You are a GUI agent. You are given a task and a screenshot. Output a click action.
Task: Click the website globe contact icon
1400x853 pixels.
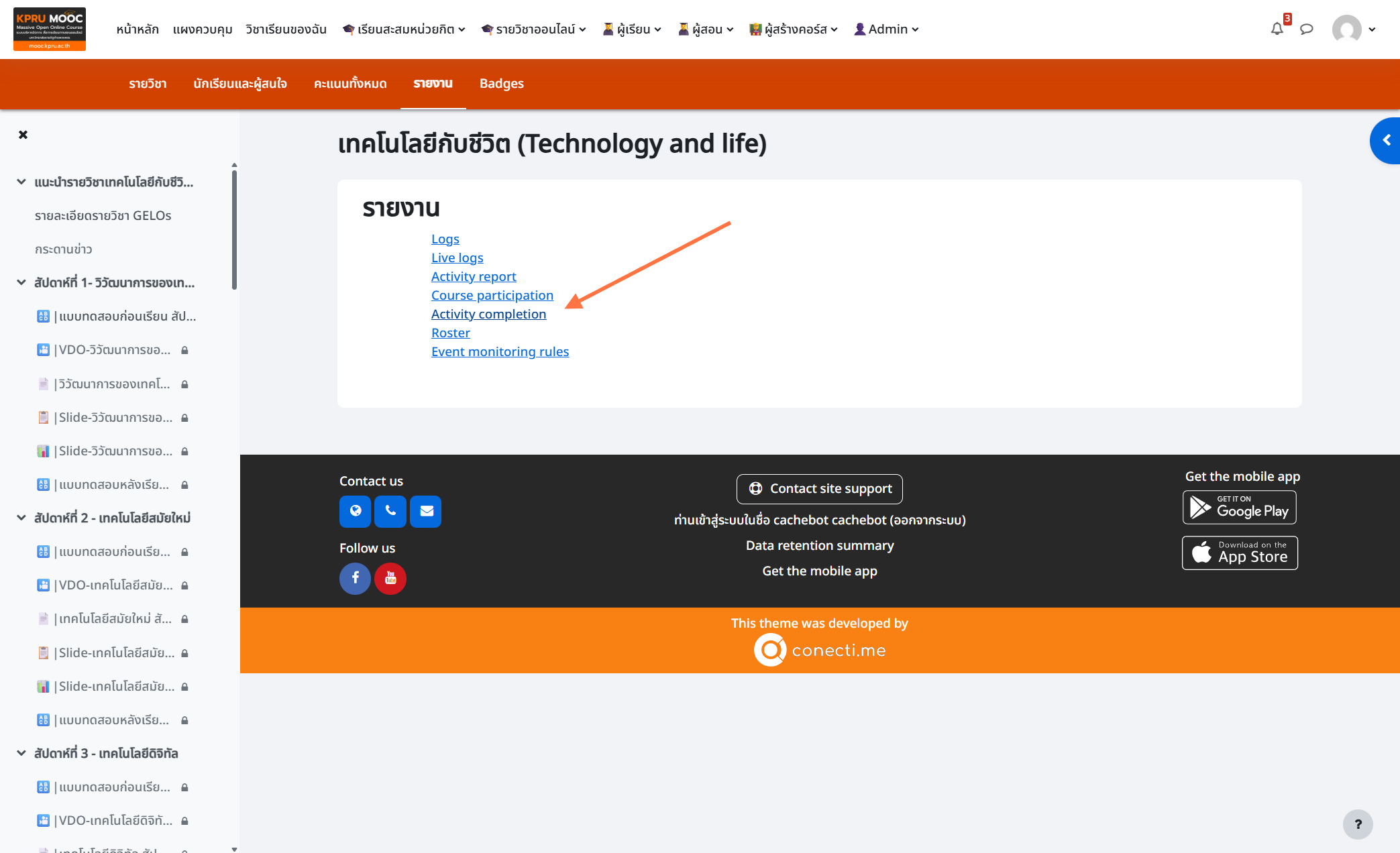pyautogui.click(x=356, y=512)
